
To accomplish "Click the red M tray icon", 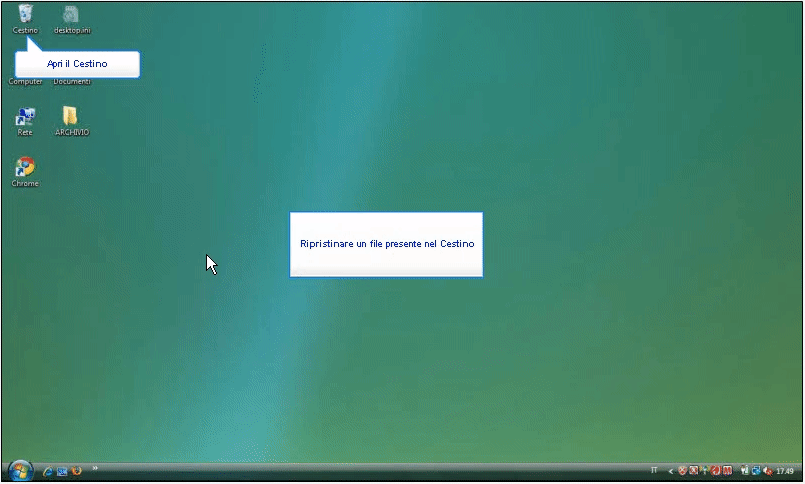I will [x=727, y=471].
